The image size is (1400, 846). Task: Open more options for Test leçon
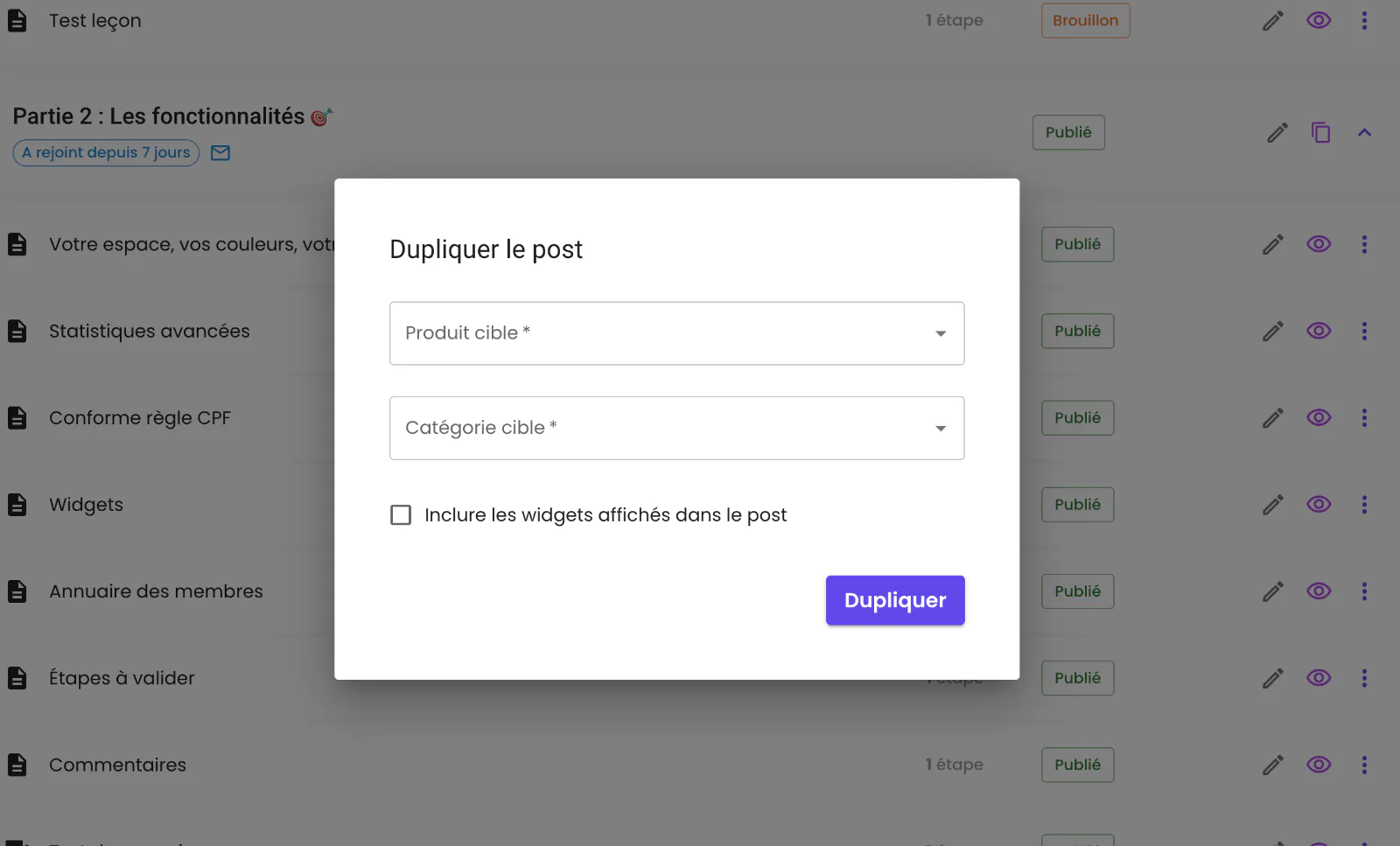[x=1364, y=20]
